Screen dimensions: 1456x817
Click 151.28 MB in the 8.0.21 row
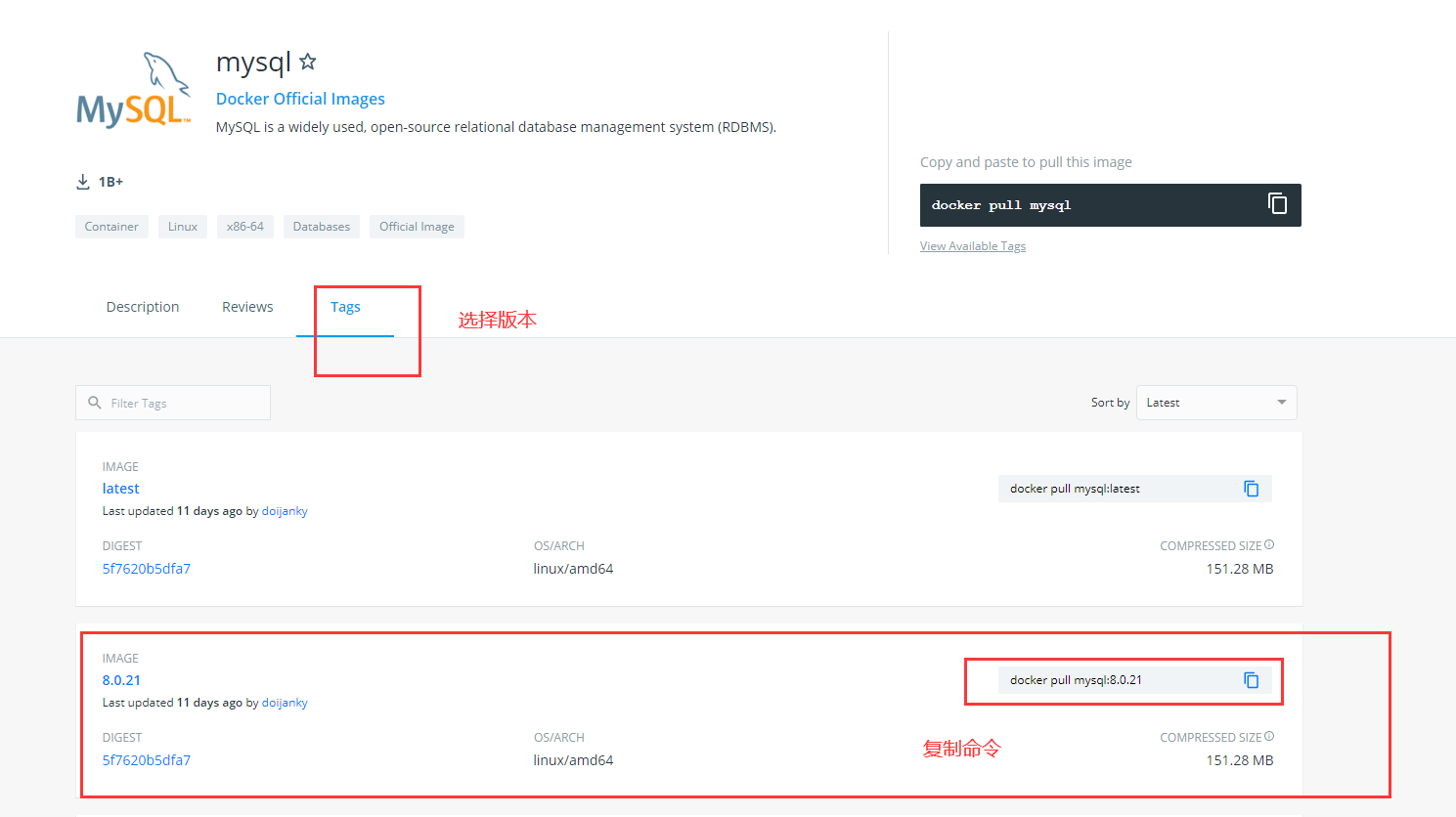1240,760
